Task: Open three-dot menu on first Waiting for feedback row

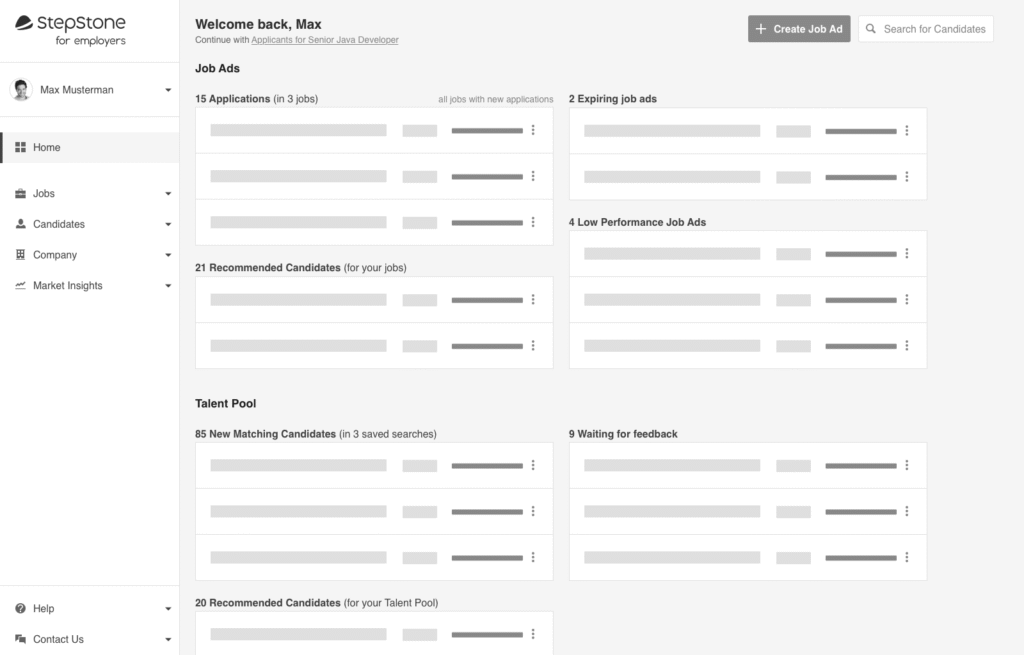Action: point(907,465)
